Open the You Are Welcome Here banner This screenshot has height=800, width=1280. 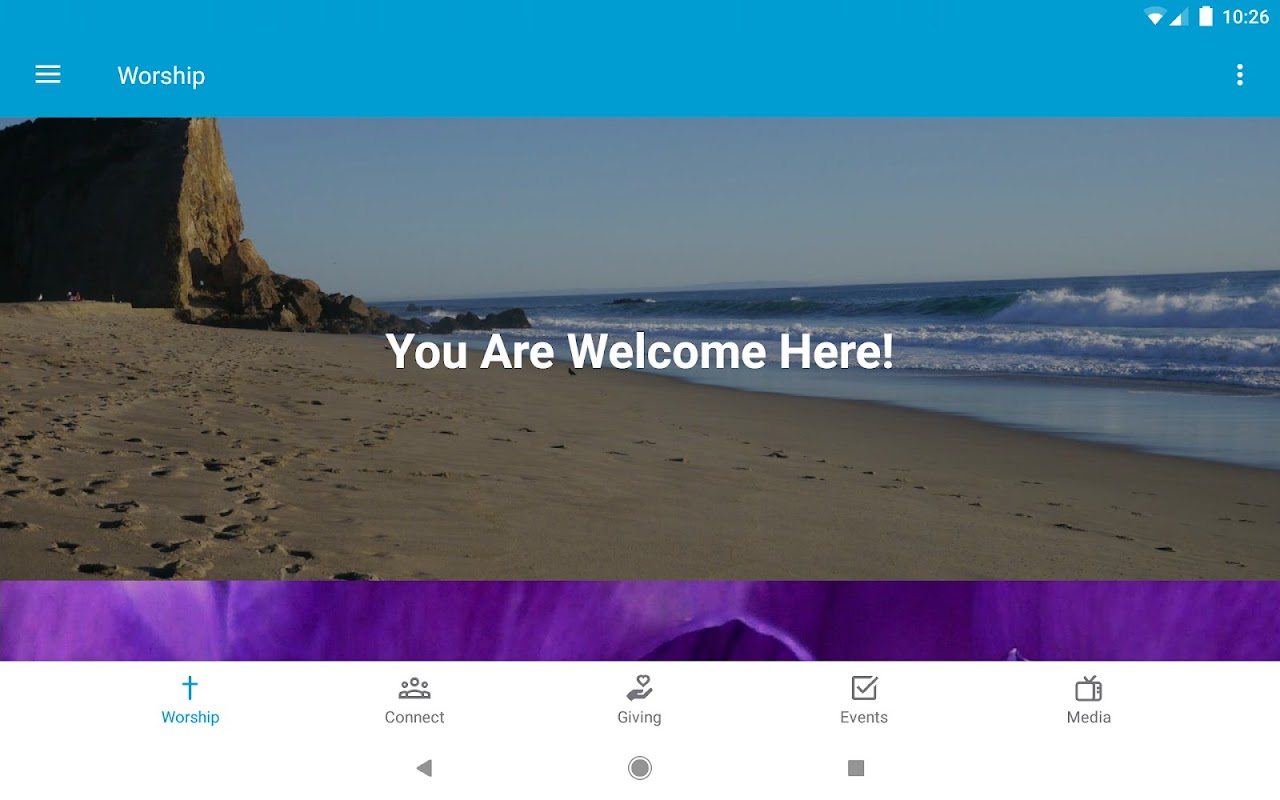tap(640, 349)
